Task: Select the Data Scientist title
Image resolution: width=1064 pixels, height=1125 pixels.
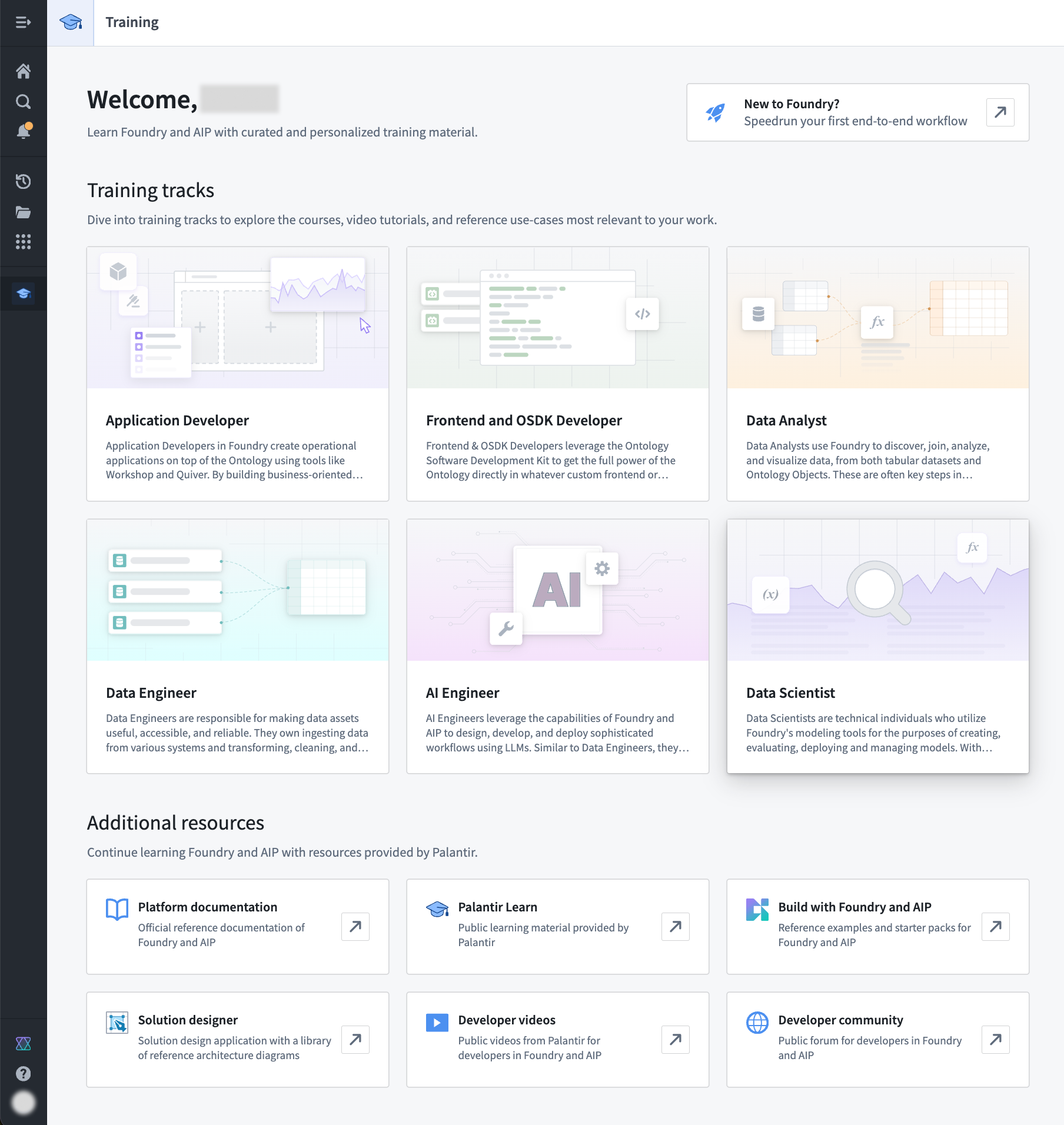Action: 790,693
